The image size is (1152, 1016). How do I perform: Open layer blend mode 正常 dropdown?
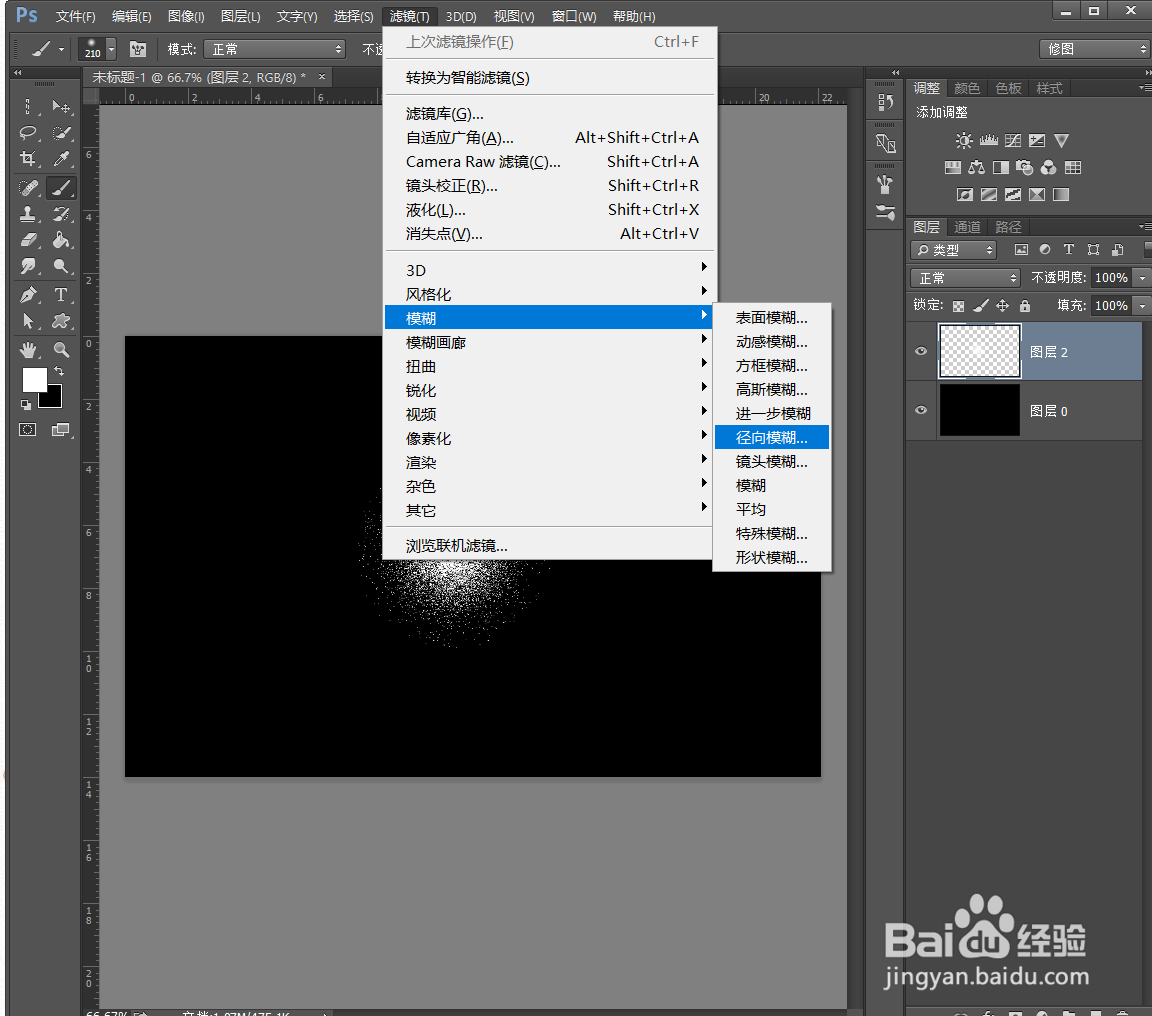pos(965,278)
